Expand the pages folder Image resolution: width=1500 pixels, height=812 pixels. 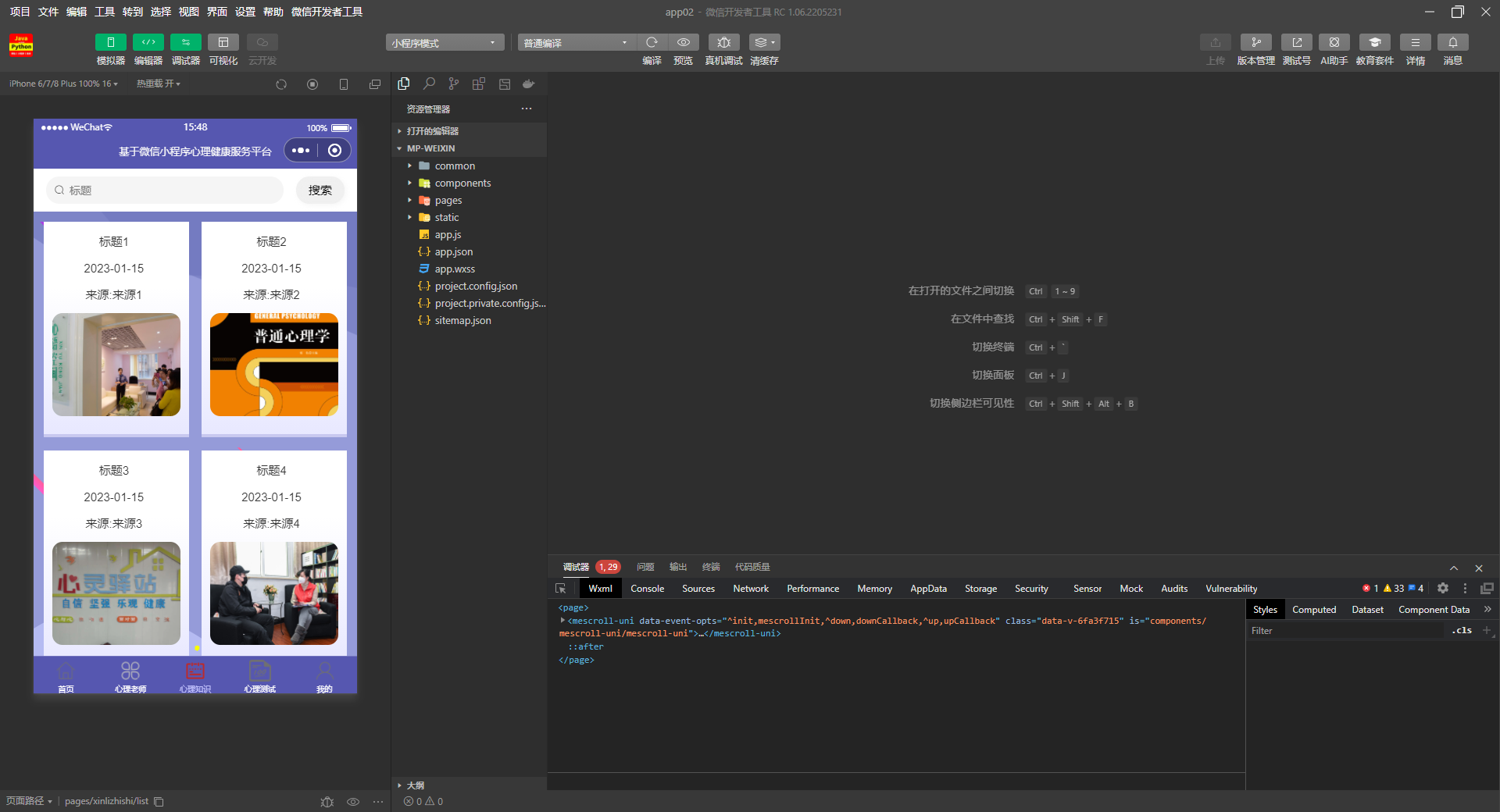469,200
